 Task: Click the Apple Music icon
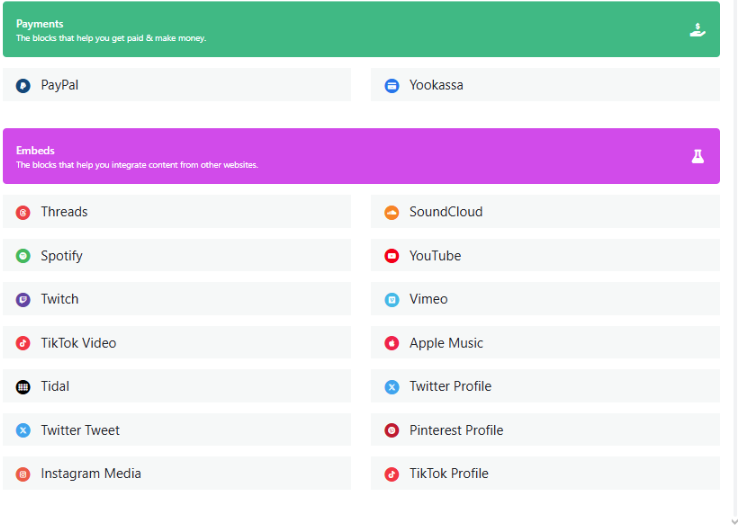point(392,343)
